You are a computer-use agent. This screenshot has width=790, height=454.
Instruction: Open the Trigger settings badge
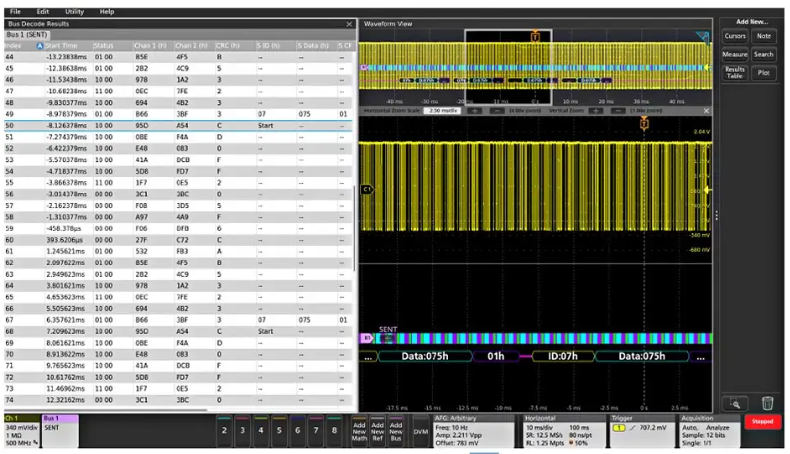tap(641, 431)
